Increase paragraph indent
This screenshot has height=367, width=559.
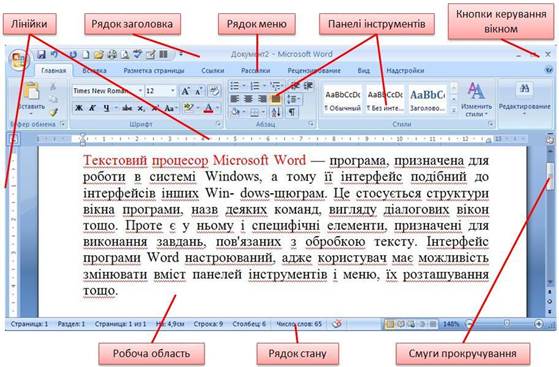tap(308, 86)
